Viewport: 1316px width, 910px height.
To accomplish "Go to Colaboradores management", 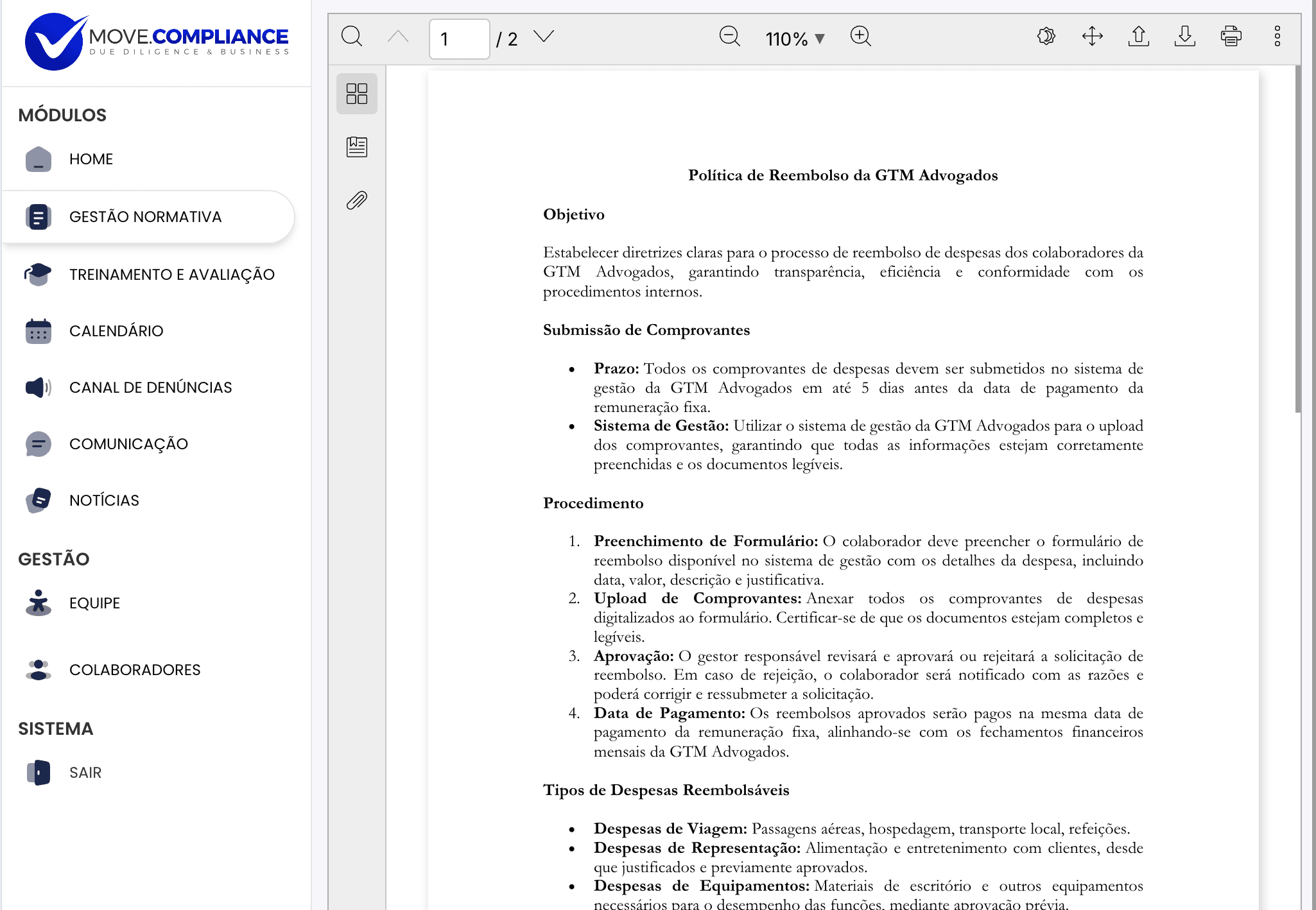I will point(135,670).
